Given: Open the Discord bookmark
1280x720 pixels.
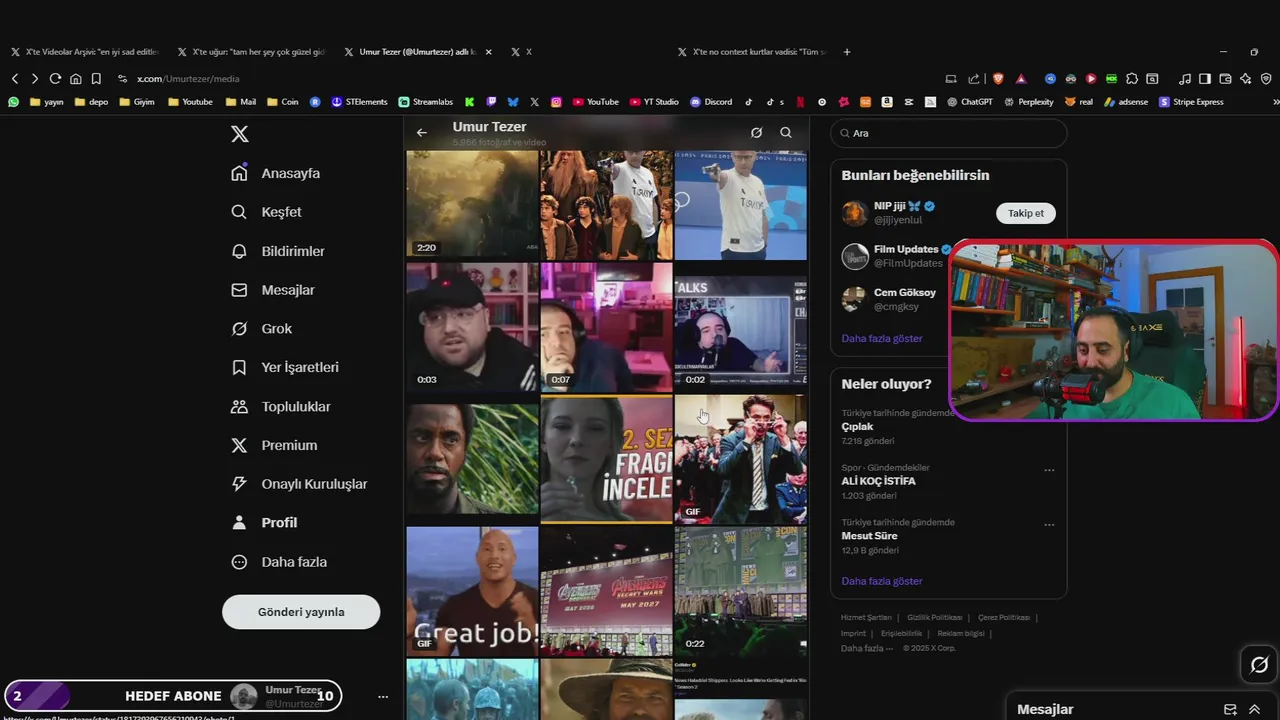Looking at the screenshot, I should pos(711,102).
